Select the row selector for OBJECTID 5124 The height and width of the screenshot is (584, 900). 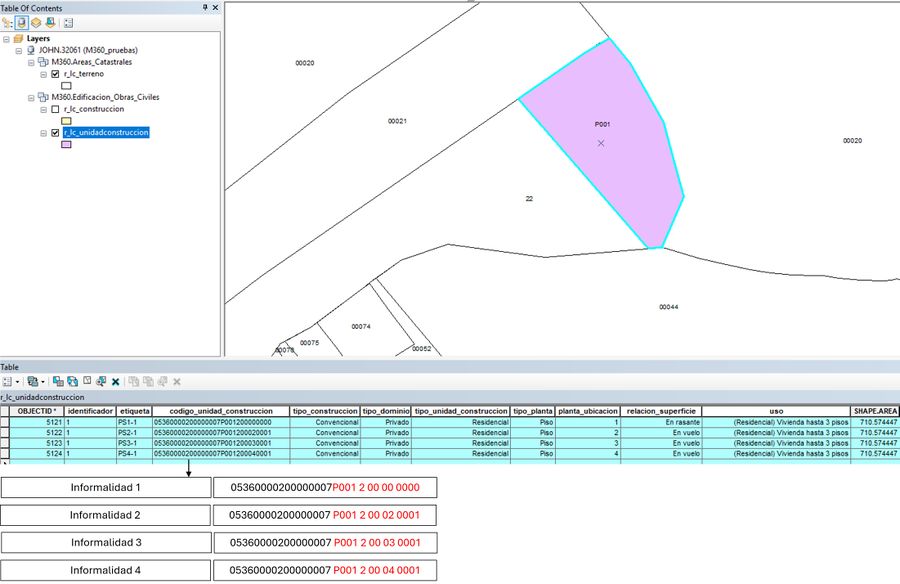point(5,454)
